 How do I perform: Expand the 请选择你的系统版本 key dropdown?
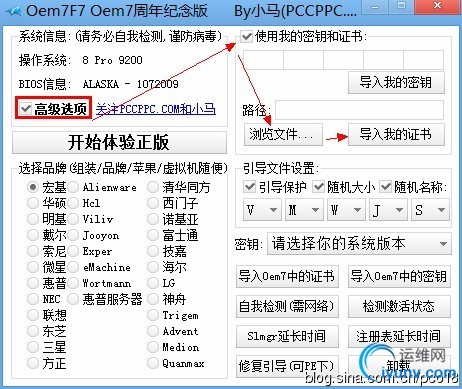pos(359,244)
